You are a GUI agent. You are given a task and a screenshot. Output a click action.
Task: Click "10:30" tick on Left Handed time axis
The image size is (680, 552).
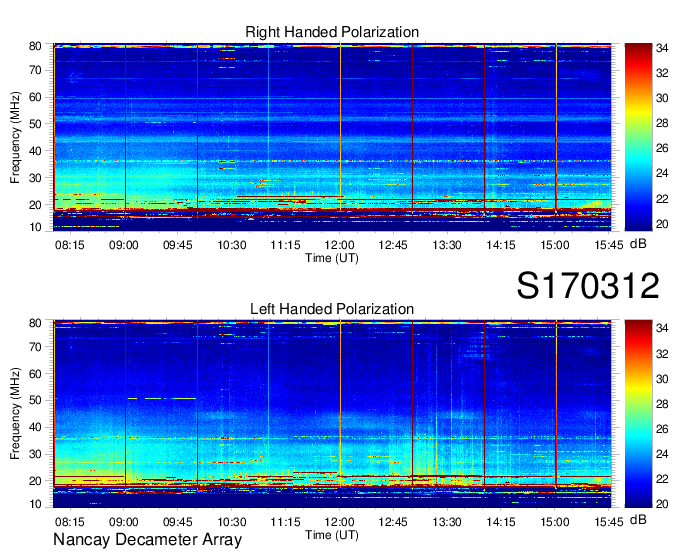232,522
